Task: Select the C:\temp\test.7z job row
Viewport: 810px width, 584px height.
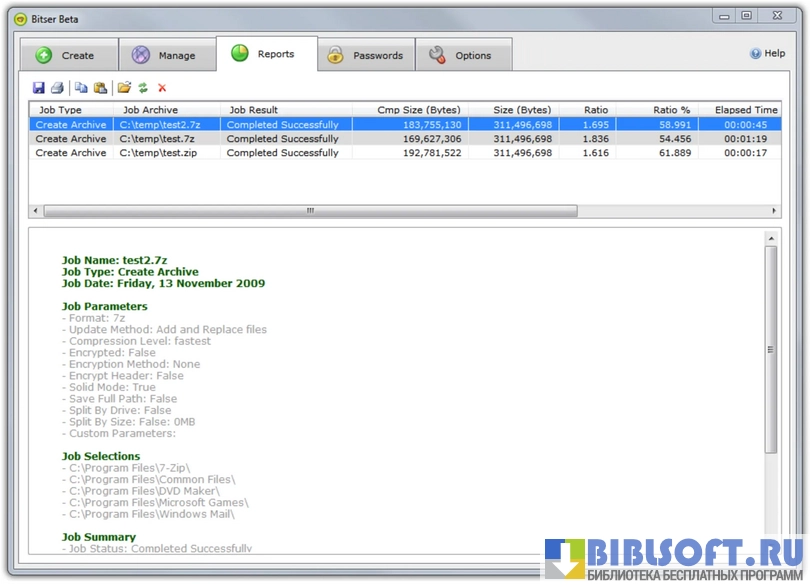Action: [158, 139]
